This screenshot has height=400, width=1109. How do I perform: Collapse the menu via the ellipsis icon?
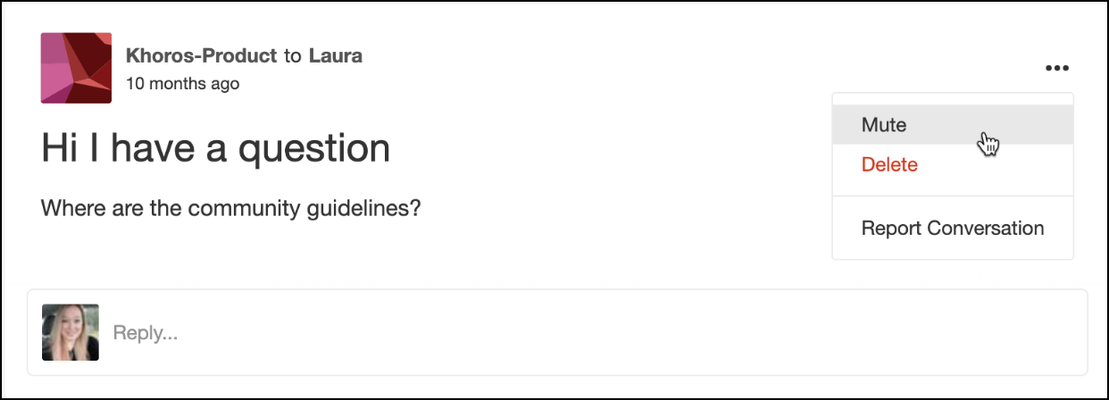(1057, 69)
